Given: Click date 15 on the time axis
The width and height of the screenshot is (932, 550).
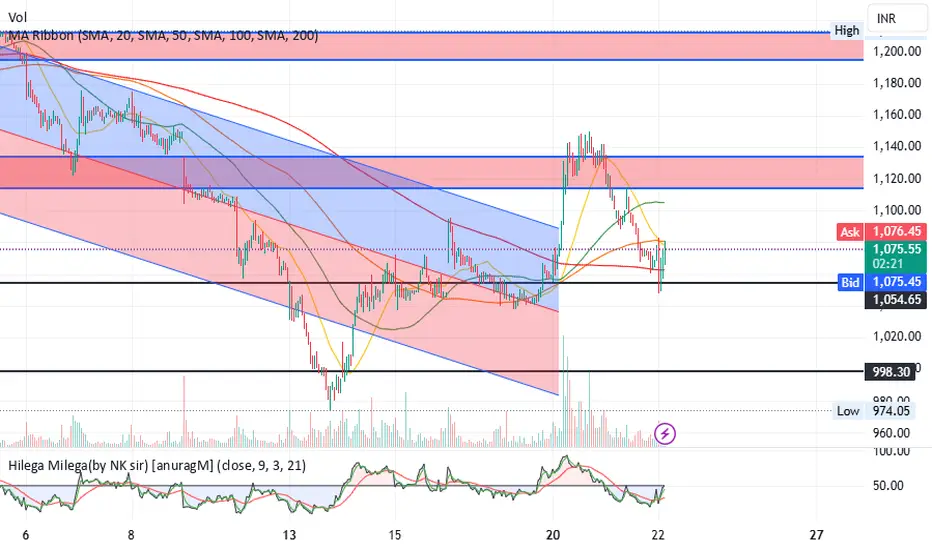Looking at the screenshot, I should pyautogui.click(x=395, y=535).
